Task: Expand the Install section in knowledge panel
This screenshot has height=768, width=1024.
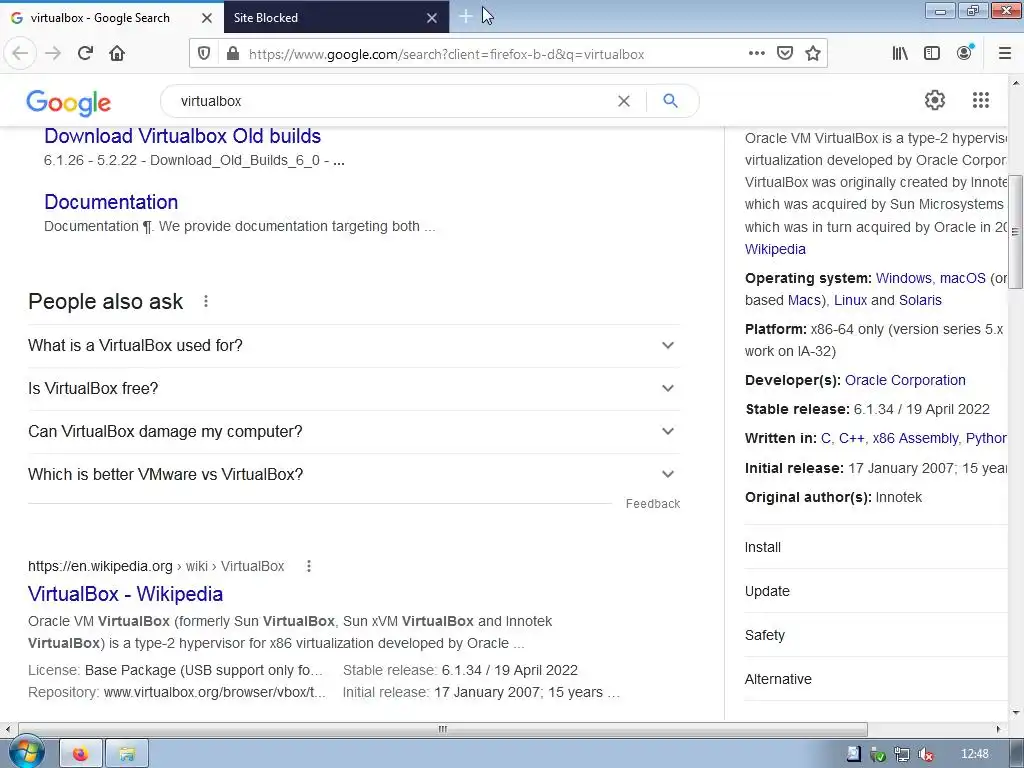Action: [876, 547]
